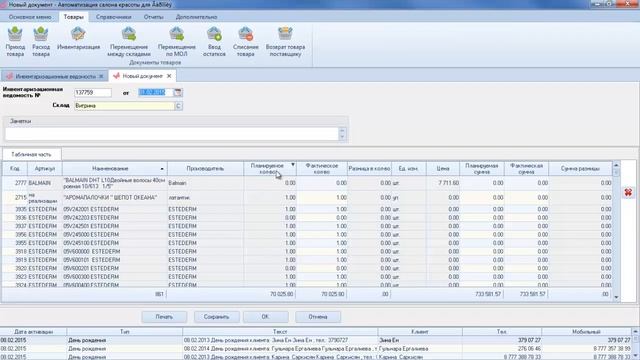Image resolution: width=640 pixels, height=360 pixels.
Task: Click the Дата активации column header in reminders
Action: point(33,332)
